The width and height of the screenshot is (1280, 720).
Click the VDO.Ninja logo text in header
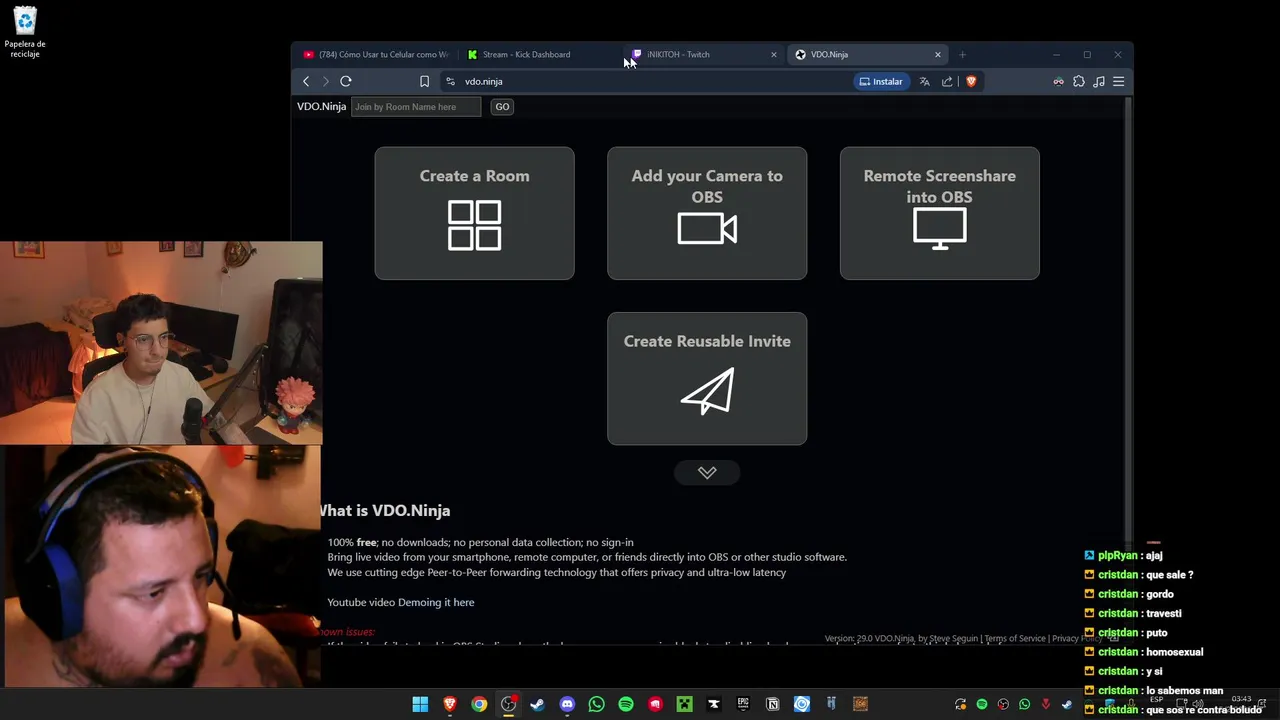point(321,107)
